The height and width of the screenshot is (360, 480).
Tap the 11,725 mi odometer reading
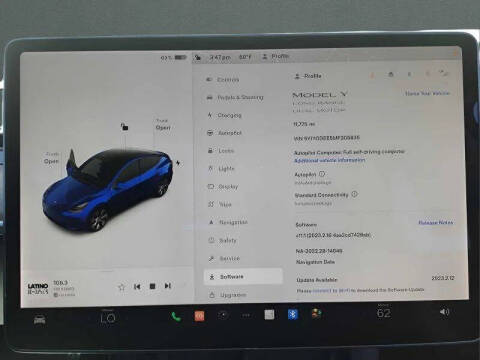tap(304, 124)
